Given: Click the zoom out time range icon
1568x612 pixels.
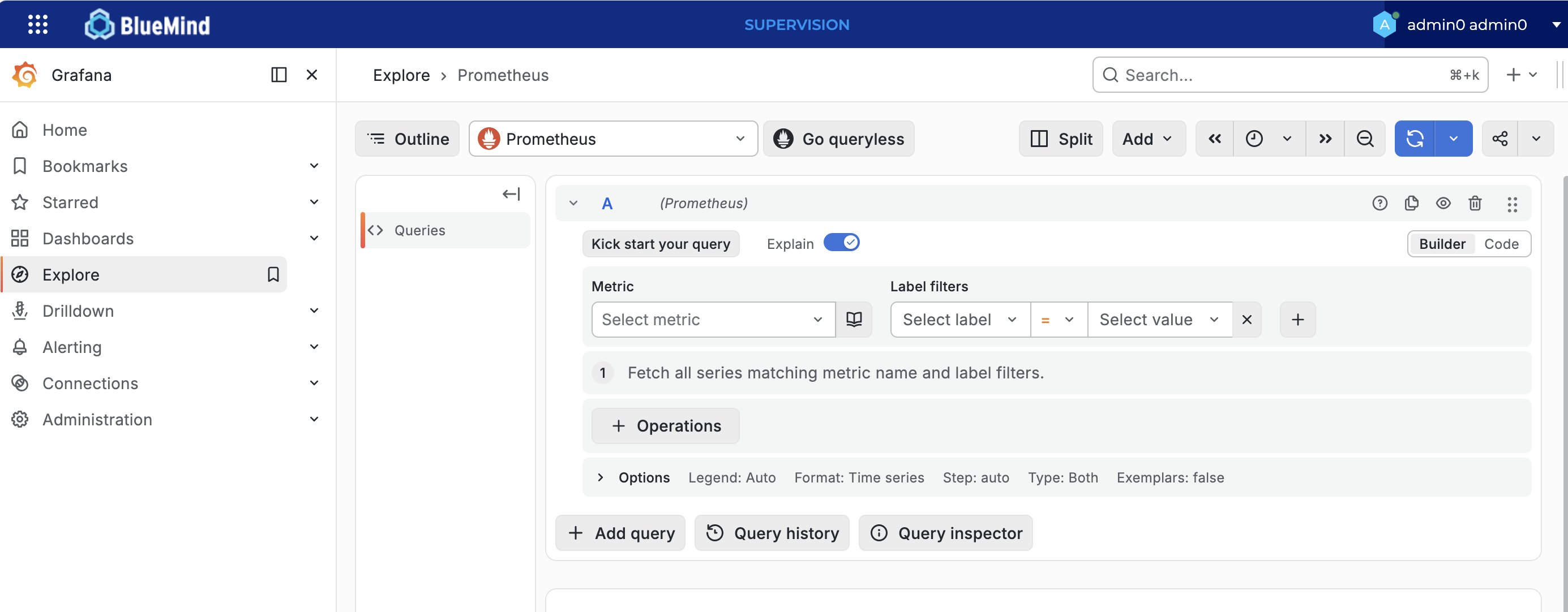Looking at the screenshot, I should point(1365,139).
